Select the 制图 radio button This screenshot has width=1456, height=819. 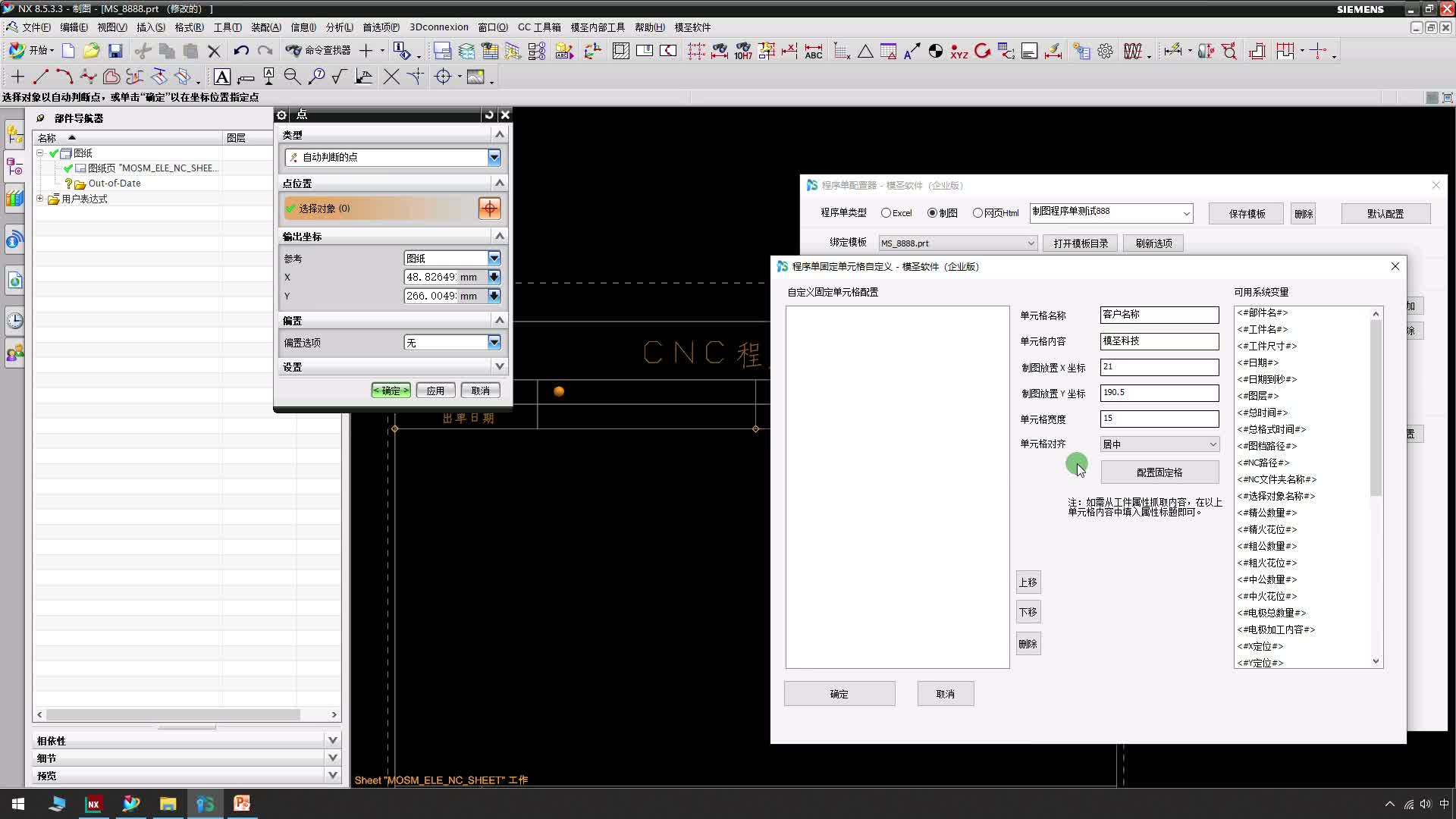[933, 213]
